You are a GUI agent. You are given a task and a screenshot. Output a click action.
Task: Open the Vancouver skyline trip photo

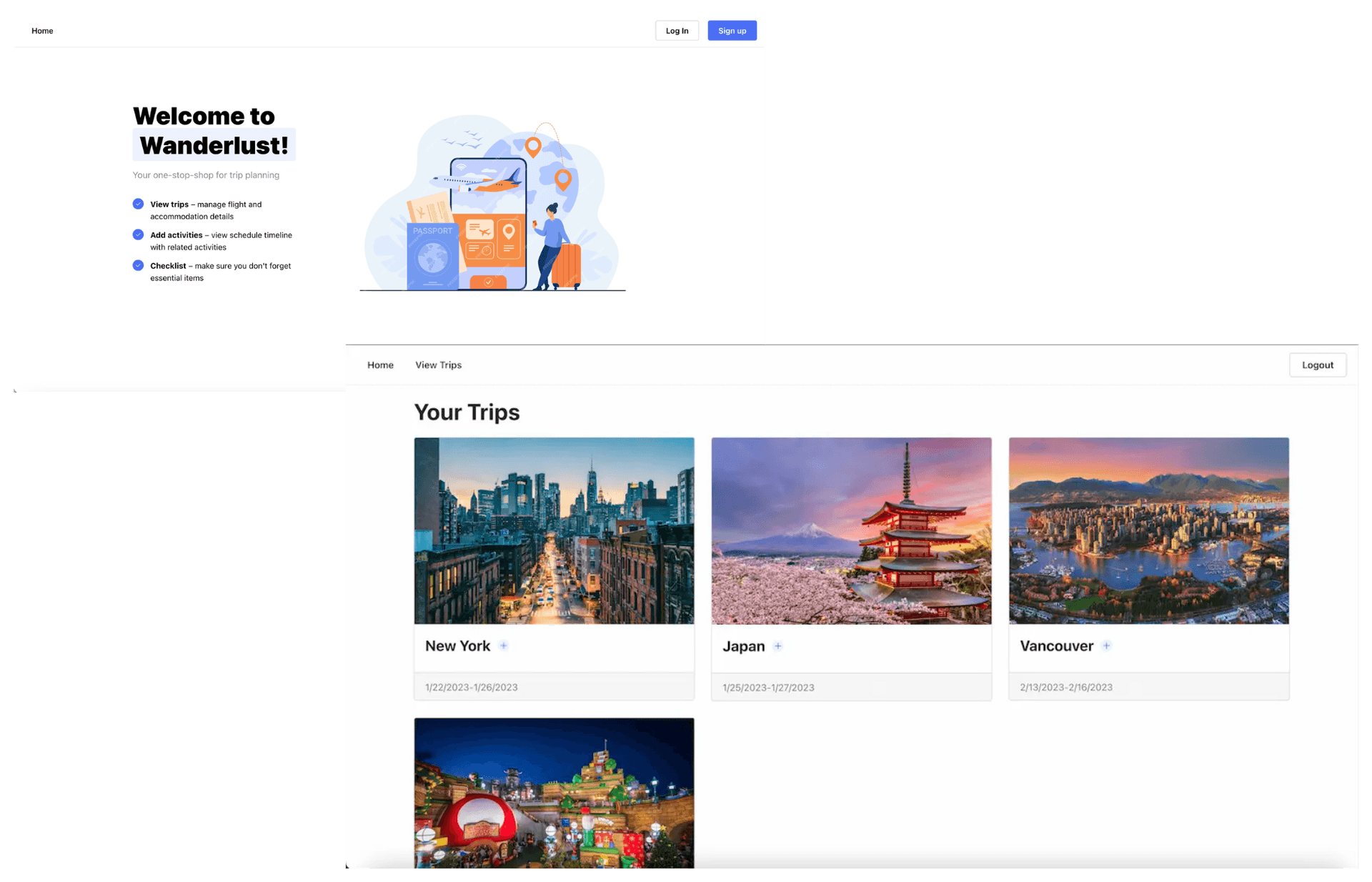tap(1148, 530)
